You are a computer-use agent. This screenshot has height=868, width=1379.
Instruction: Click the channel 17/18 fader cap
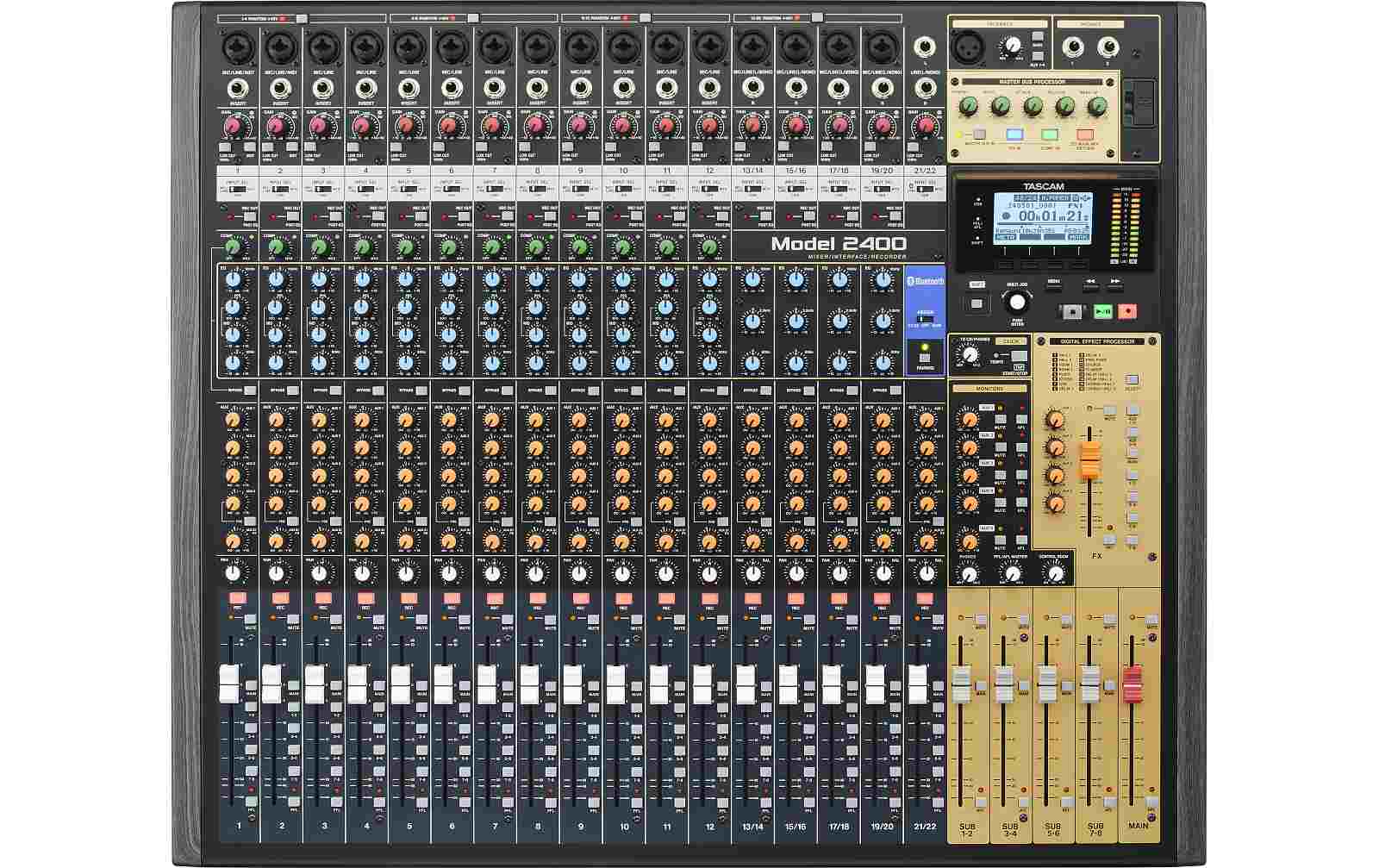pyautogui.click(x=832, y=684)
